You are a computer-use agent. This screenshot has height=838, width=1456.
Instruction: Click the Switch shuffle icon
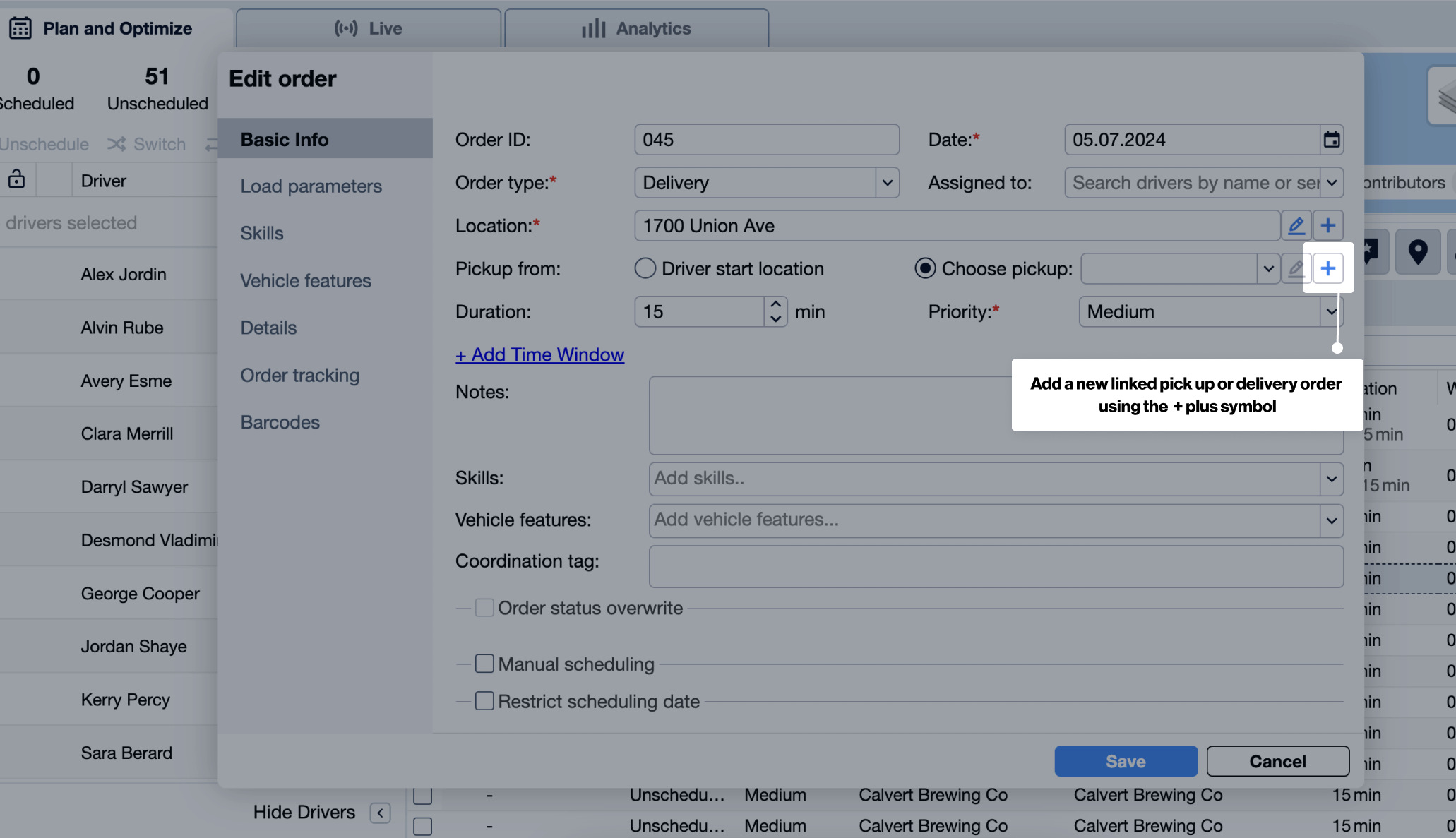pos(117,144)
